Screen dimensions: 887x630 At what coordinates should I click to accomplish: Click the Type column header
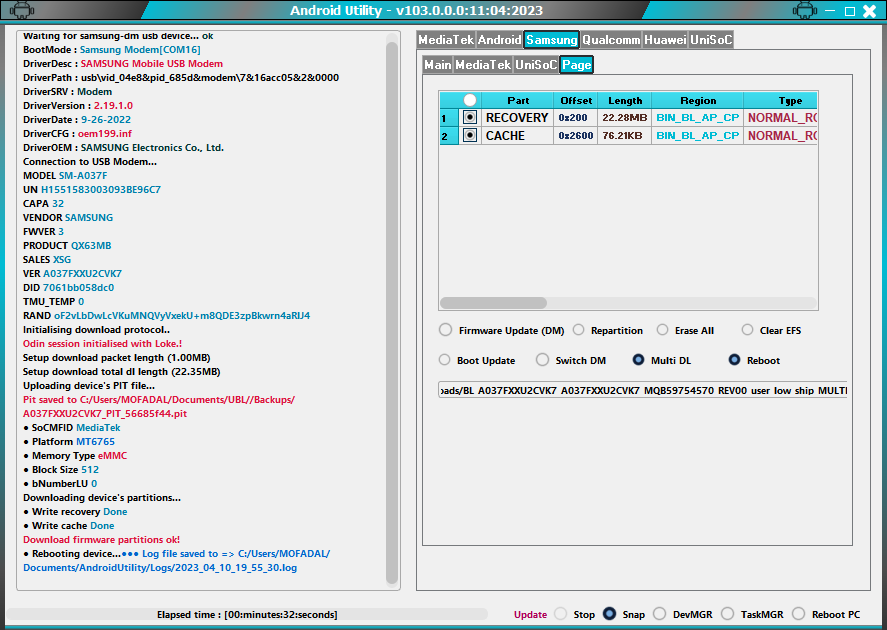pos(781,101)
